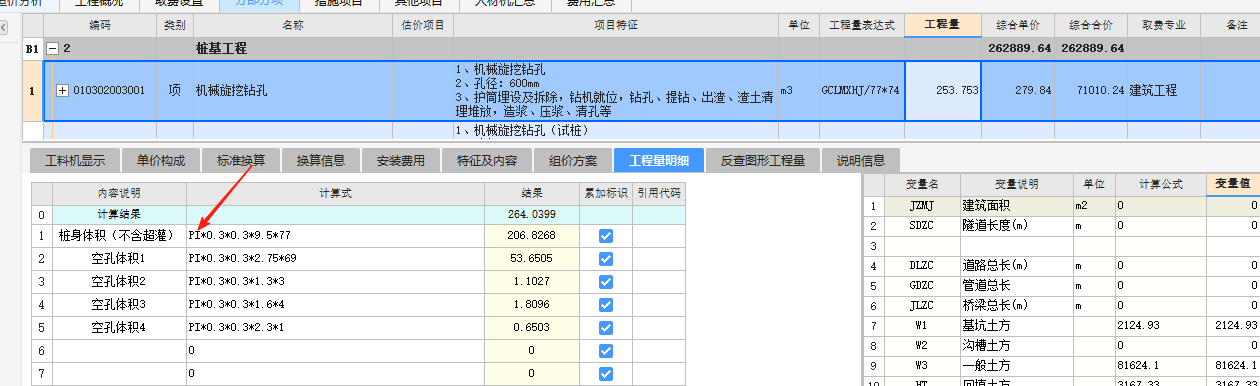Untick 累加标识 checkbox for 桩身体积 row
1260x386 pixels.
pyautogui.click(x=606, y=236)
